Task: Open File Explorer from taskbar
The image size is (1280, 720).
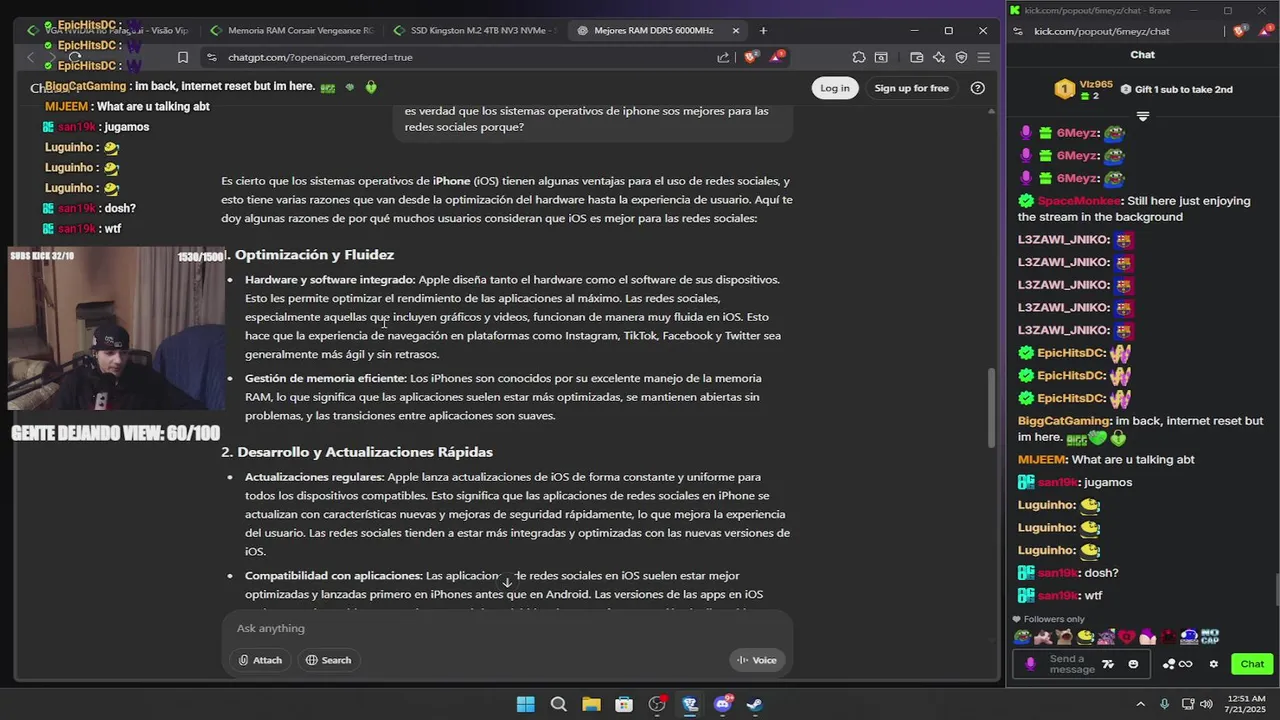Action: 591,704
